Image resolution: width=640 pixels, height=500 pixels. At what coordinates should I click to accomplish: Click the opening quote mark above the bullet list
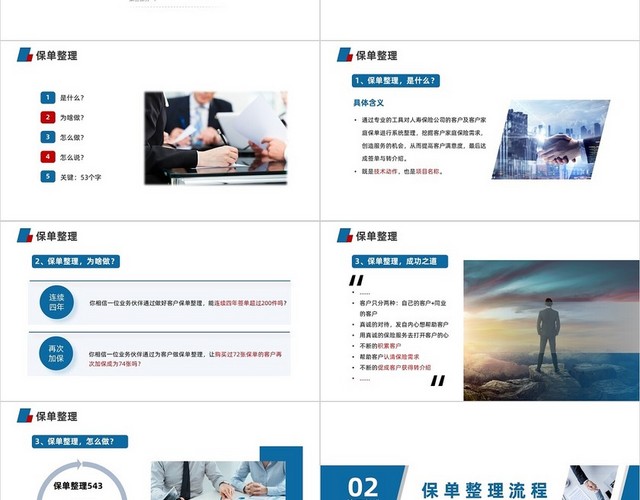[x=356, y=280]
